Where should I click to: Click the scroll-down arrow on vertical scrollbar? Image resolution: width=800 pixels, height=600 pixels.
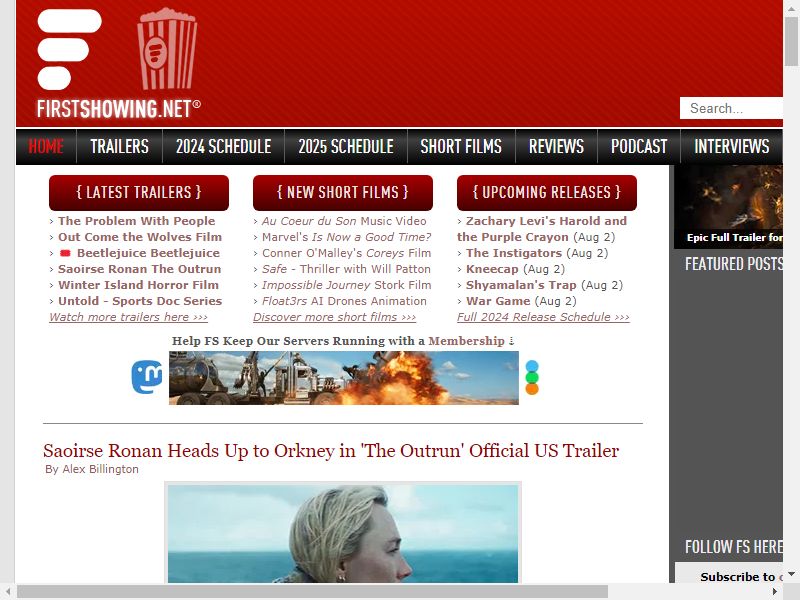pyautogui.click(x=791, y=574)
